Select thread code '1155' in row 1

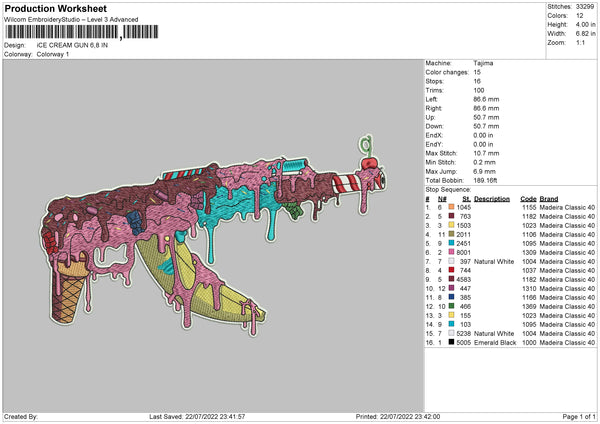[529, 207]
